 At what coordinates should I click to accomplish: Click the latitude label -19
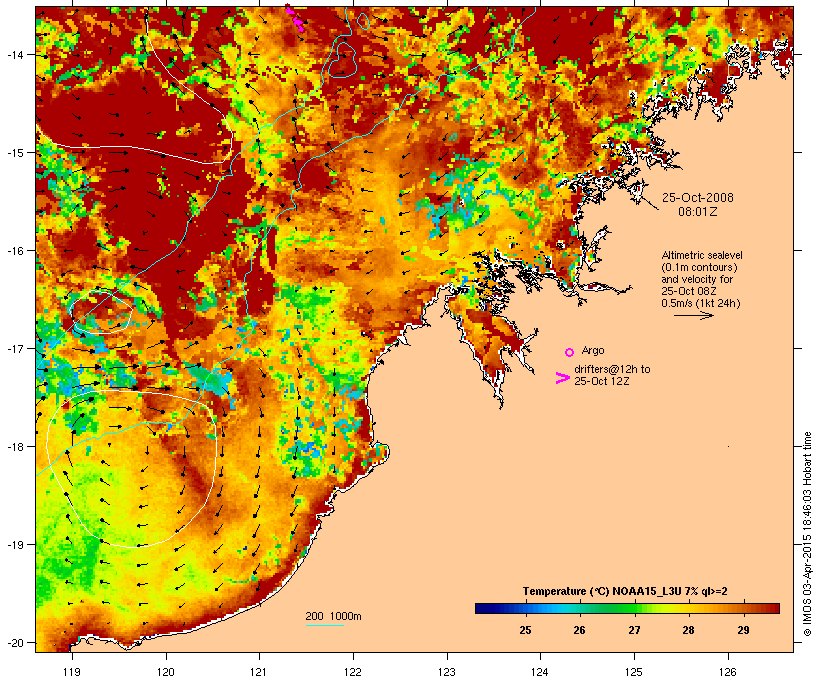tap(14, 545)
